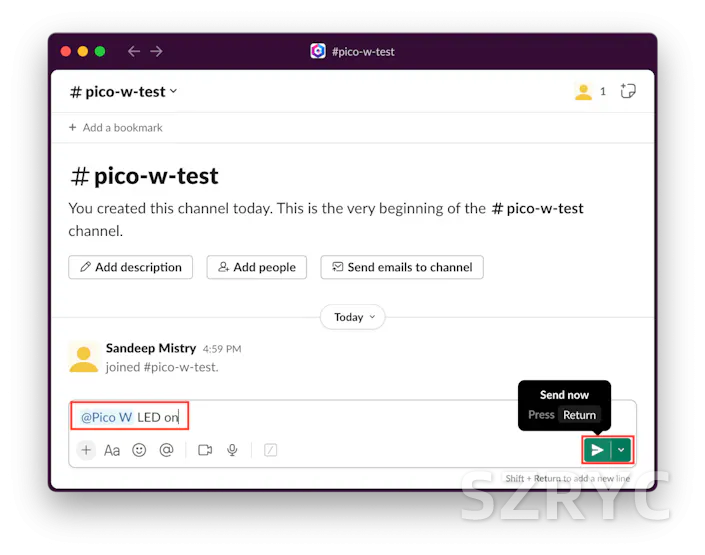The height and width of the screenshot is (555, 705).
Task: Click Send emails to channel button
Action: tap(402, 267)
